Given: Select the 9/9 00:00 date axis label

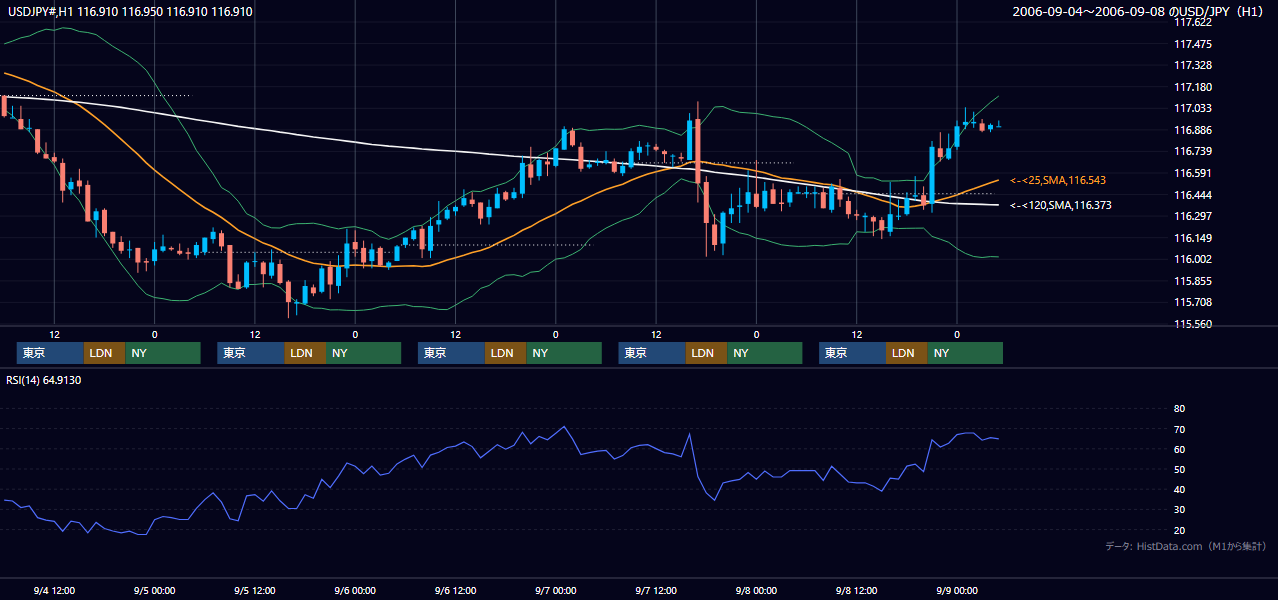Looking at the screenshot, I should click(x=957, y=590).
